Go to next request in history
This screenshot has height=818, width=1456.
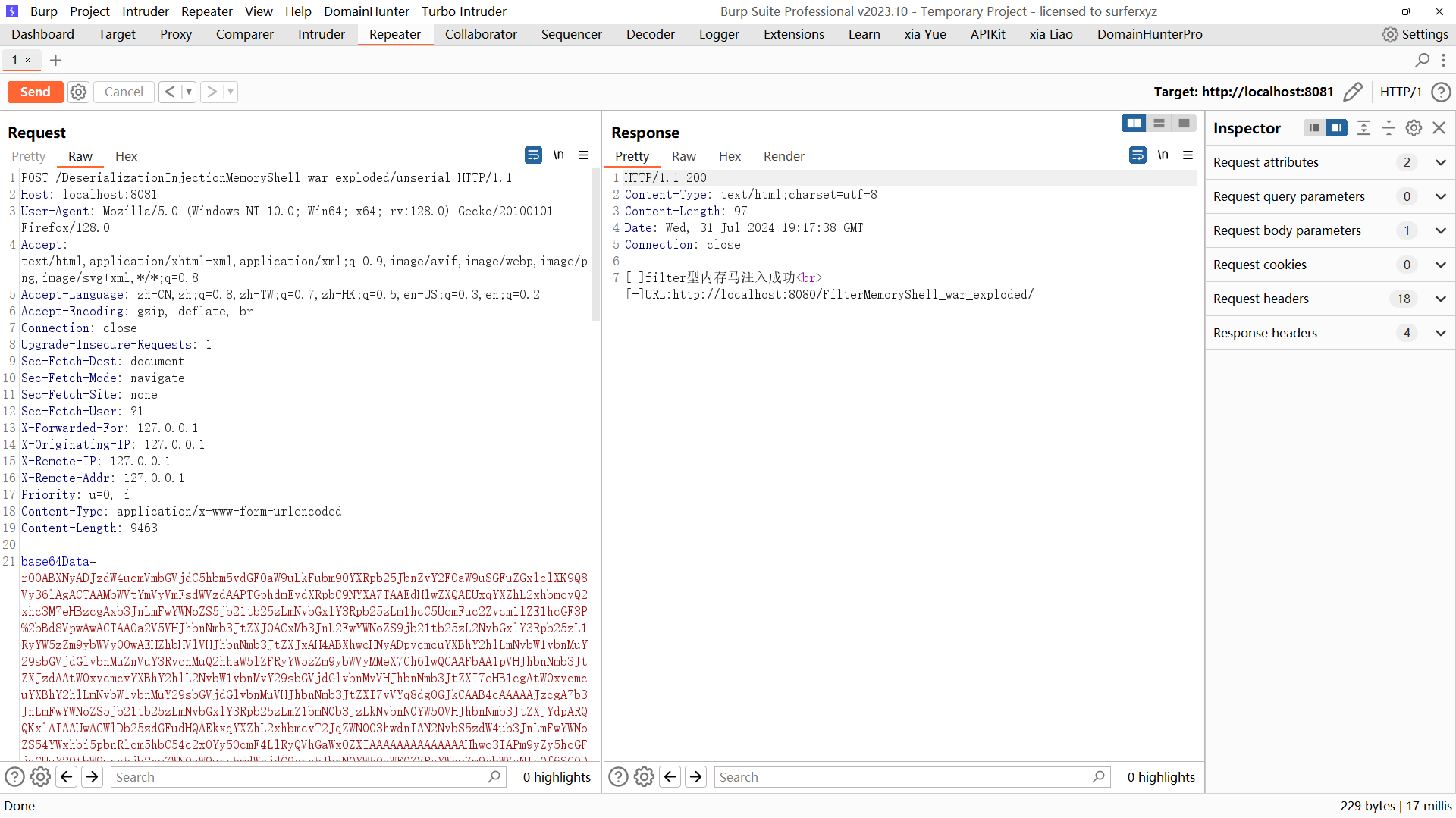(212, 92)
